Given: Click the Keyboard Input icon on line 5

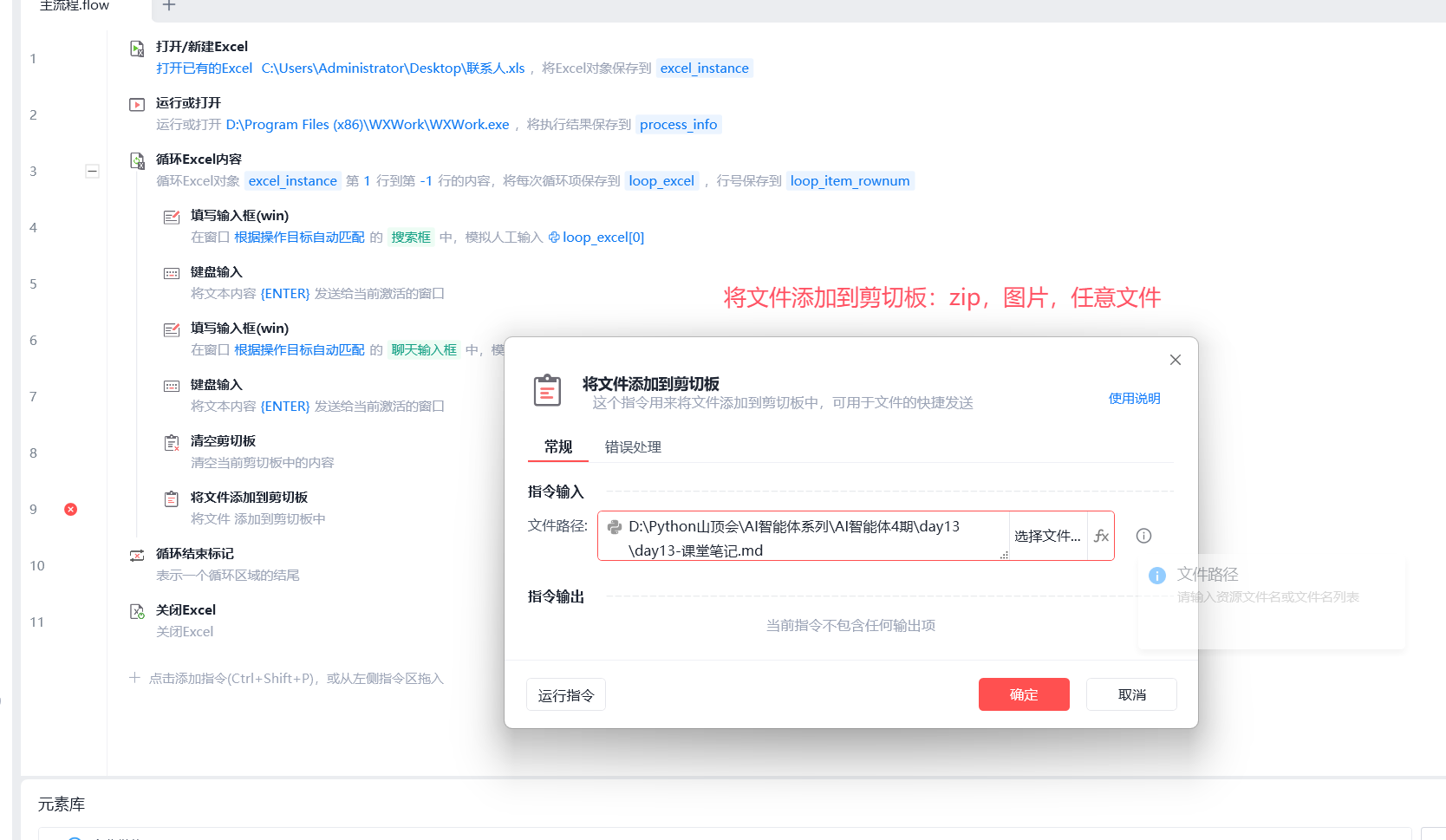Looking at the screenshot, I should click(172, 274).
